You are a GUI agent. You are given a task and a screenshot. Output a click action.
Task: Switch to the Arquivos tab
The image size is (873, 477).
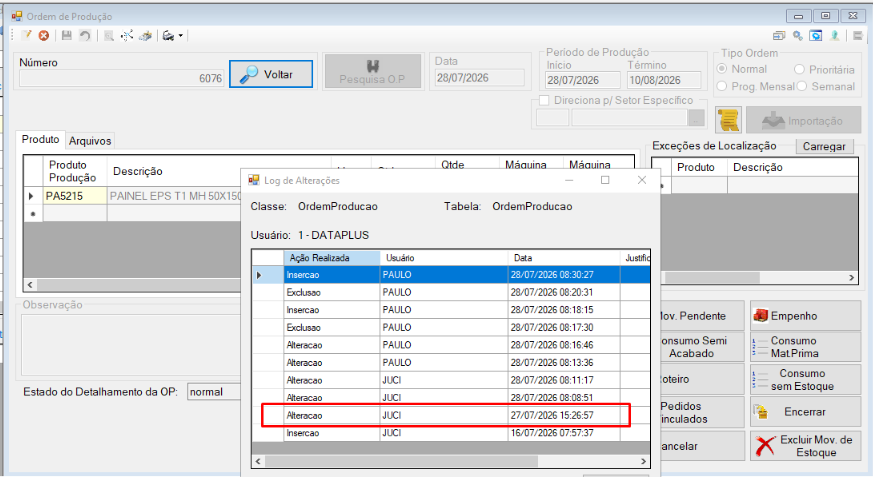pyautogui.click(x=90, y=141)
